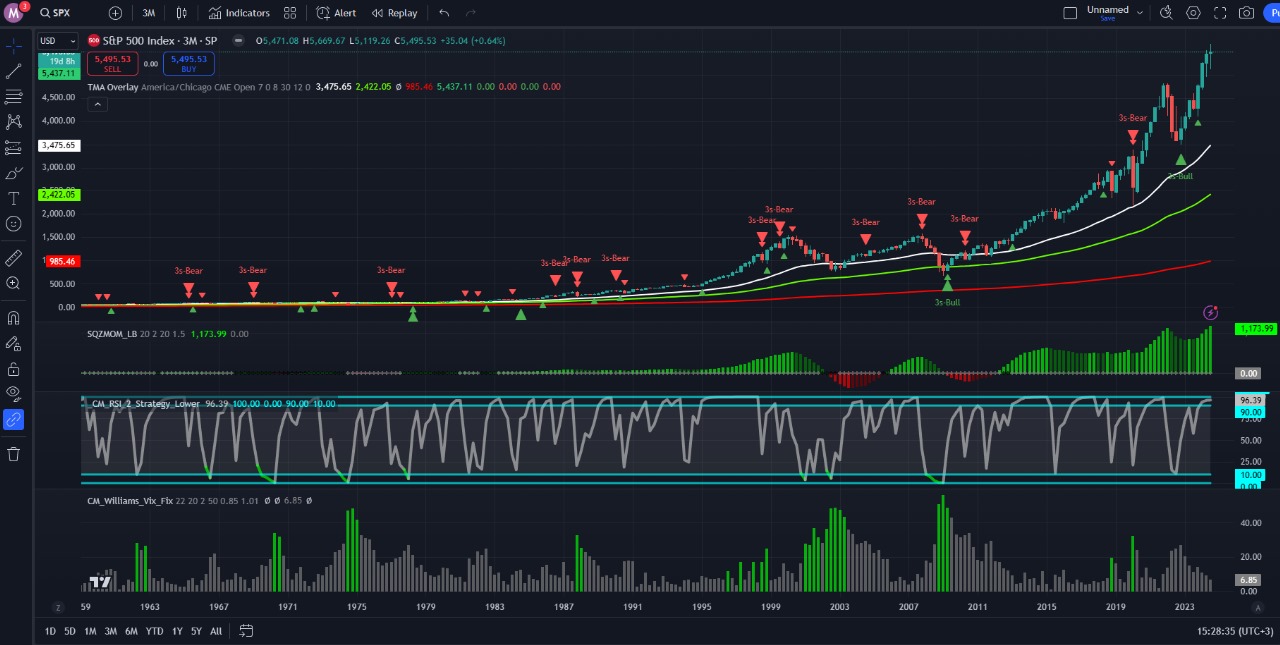Take a chart snapshot with camera icon

1246,13
